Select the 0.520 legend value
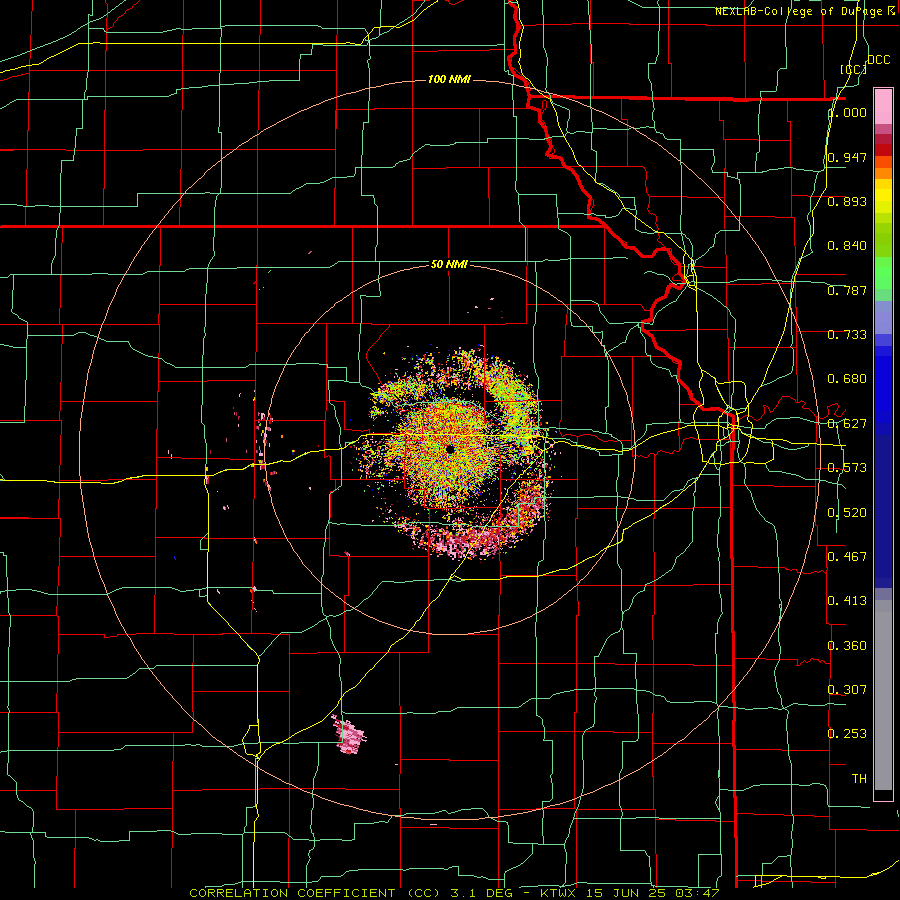 coord(847,513)
